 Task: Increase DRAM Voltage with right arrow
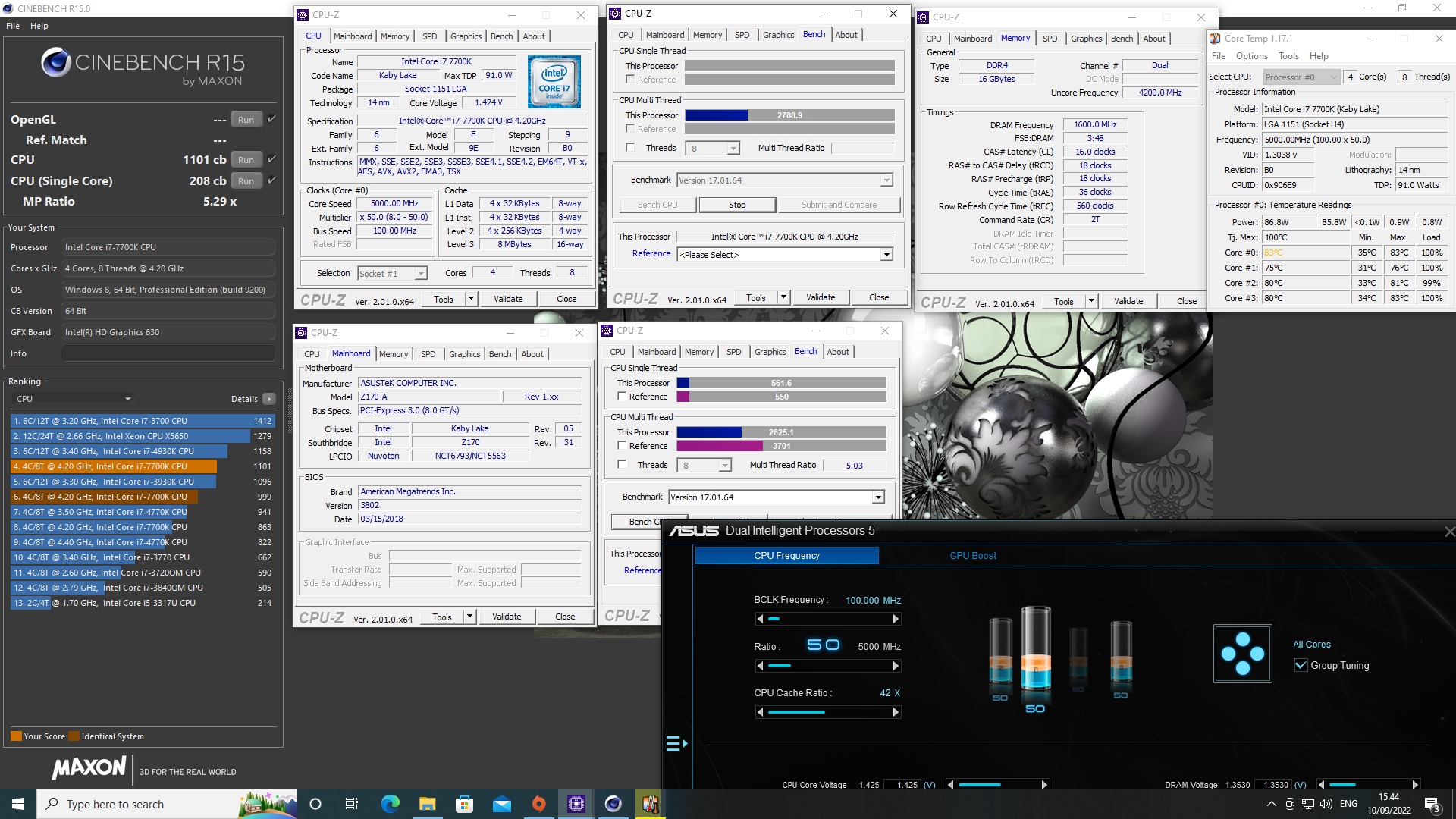pyautogui.click(x=1415, y=785)
